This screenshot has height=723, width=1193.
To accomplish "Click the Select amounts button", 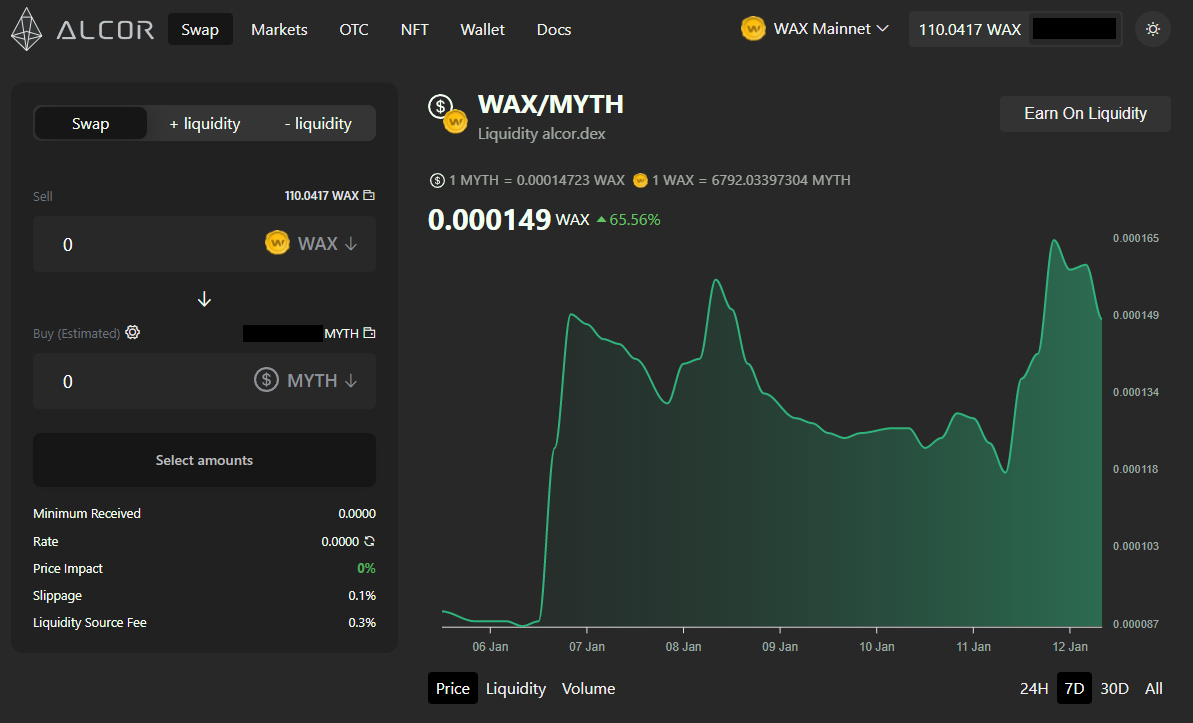I will (x=204, y=460).
